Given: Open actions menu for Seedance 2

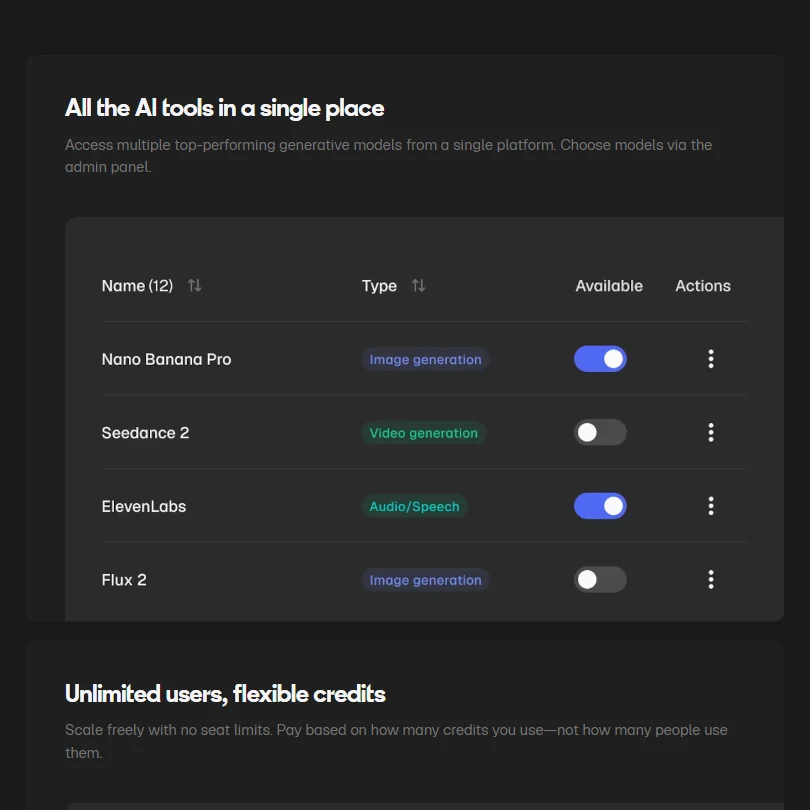Looking at the screenshot, I should tap(711, 432).
